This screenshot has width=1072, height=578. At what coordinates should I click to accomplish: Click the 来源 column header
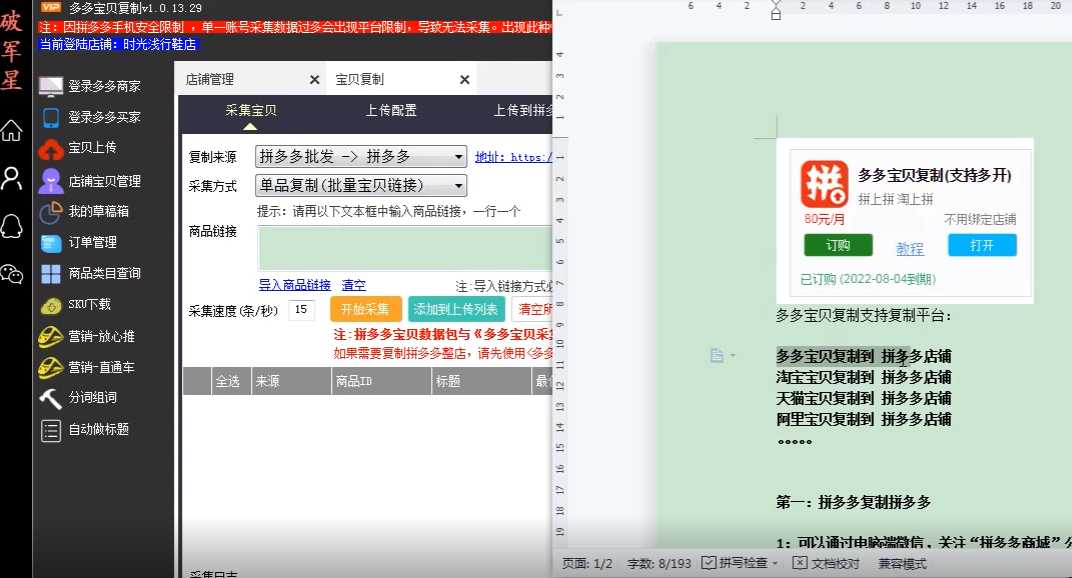[291, 381]
